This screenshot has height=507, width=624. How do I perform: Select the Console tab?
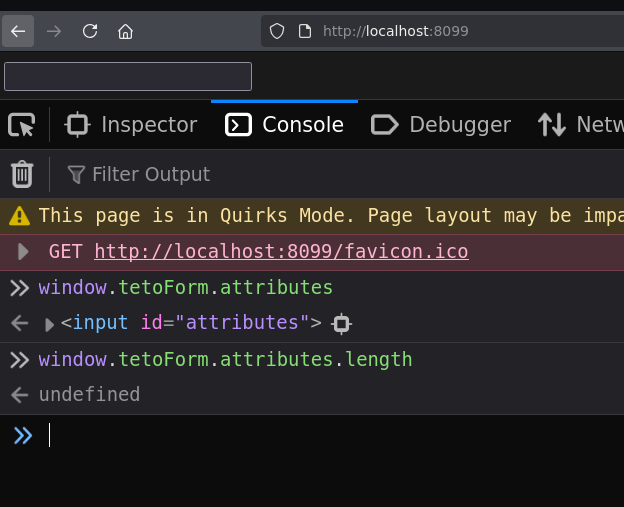click(x=284, y=125)
